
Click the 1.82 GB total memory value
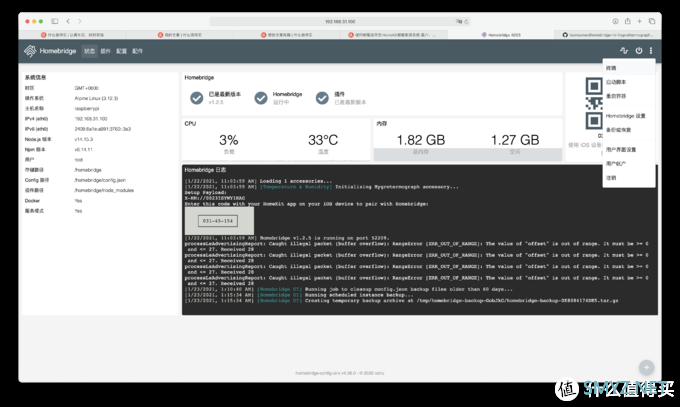421,140
